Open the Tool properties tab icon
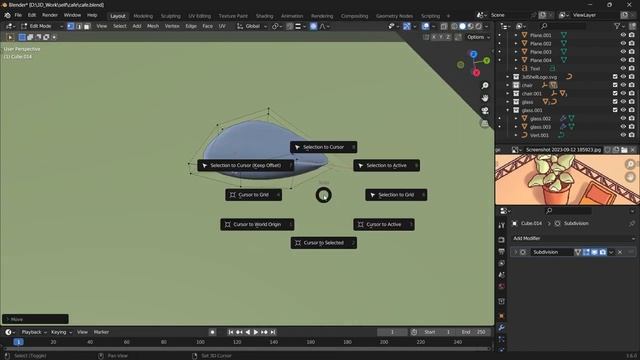 (502, 225)
